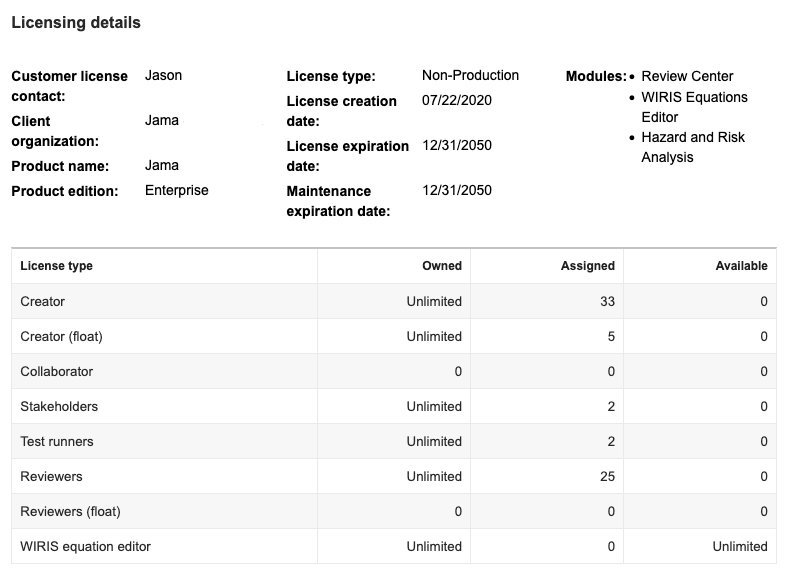Viewport: 786px width, 572px height.
Task: Click the Available column header
Action: coord(741,266)
